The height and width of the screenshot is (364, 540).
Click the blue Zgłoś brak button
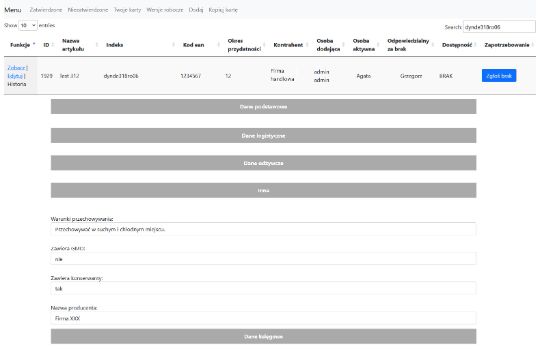[x=499, y=76]
